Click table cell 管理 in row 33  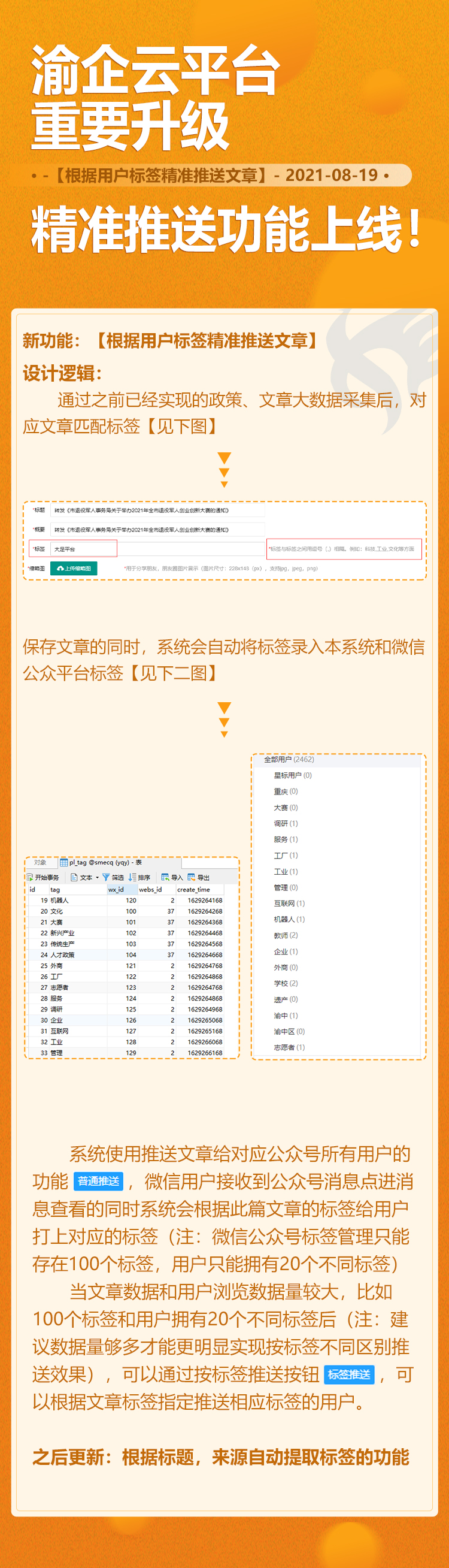(x=57, y=1053)
